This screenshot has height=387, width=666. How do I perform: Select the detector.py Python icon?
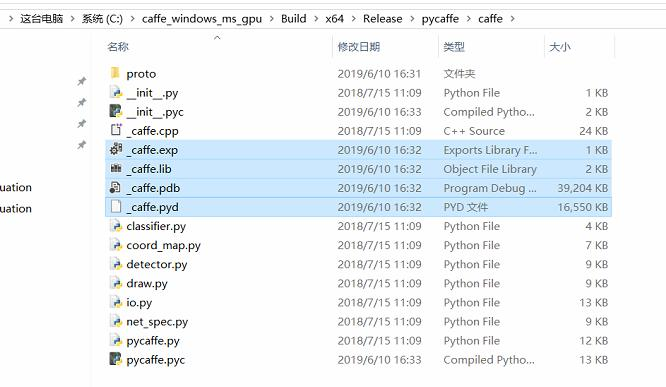(116, 264)
